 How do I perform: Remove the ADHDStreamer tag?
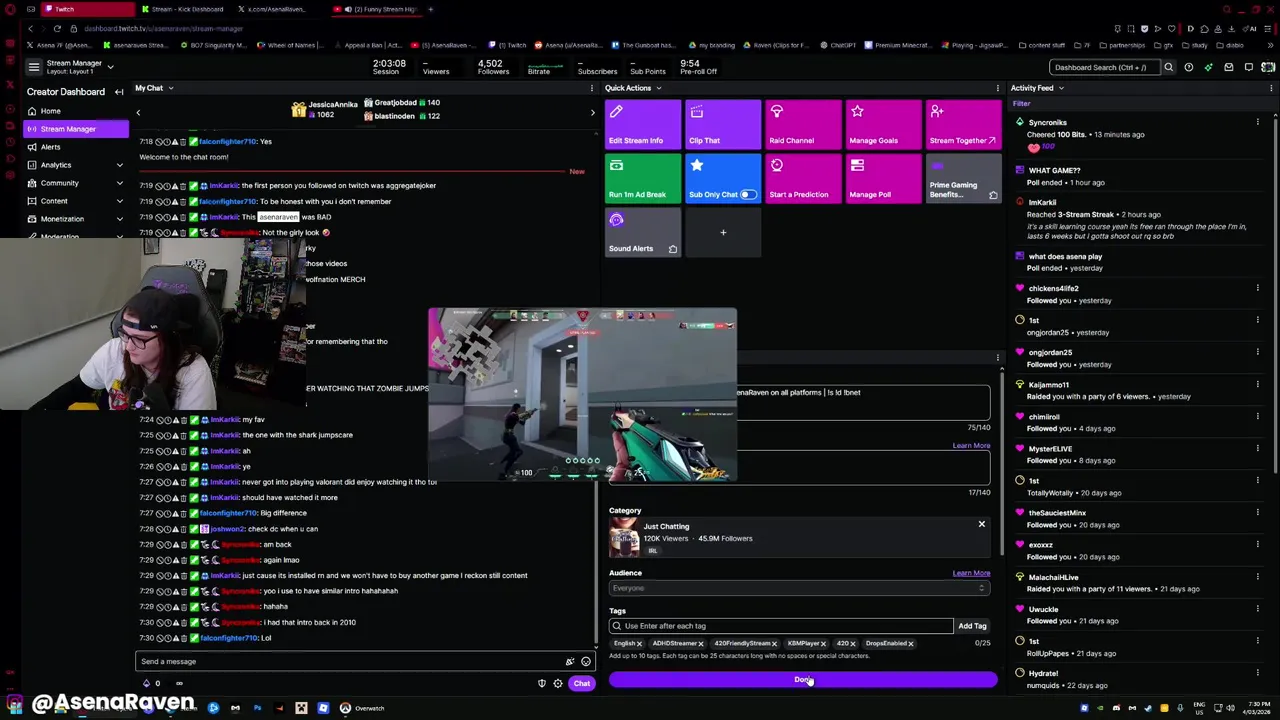point(700,644)
